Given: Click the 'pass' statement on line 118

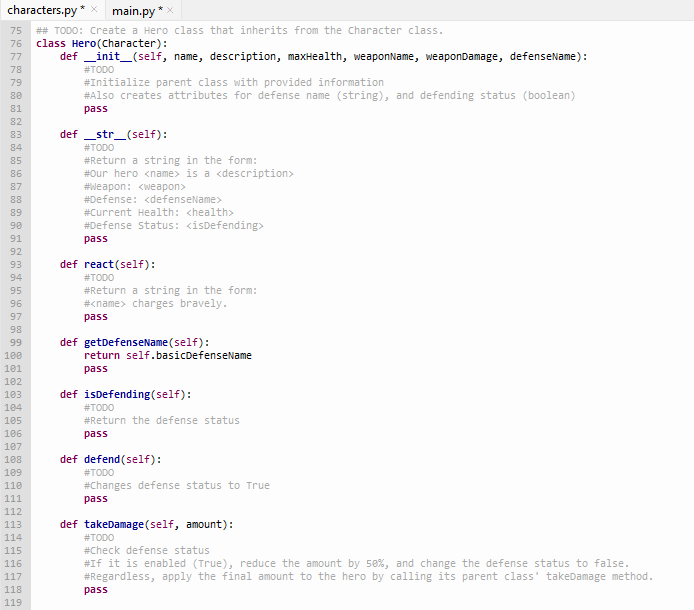Looking at the screenshot, I should pyautogui.click(x=96, y=590).
